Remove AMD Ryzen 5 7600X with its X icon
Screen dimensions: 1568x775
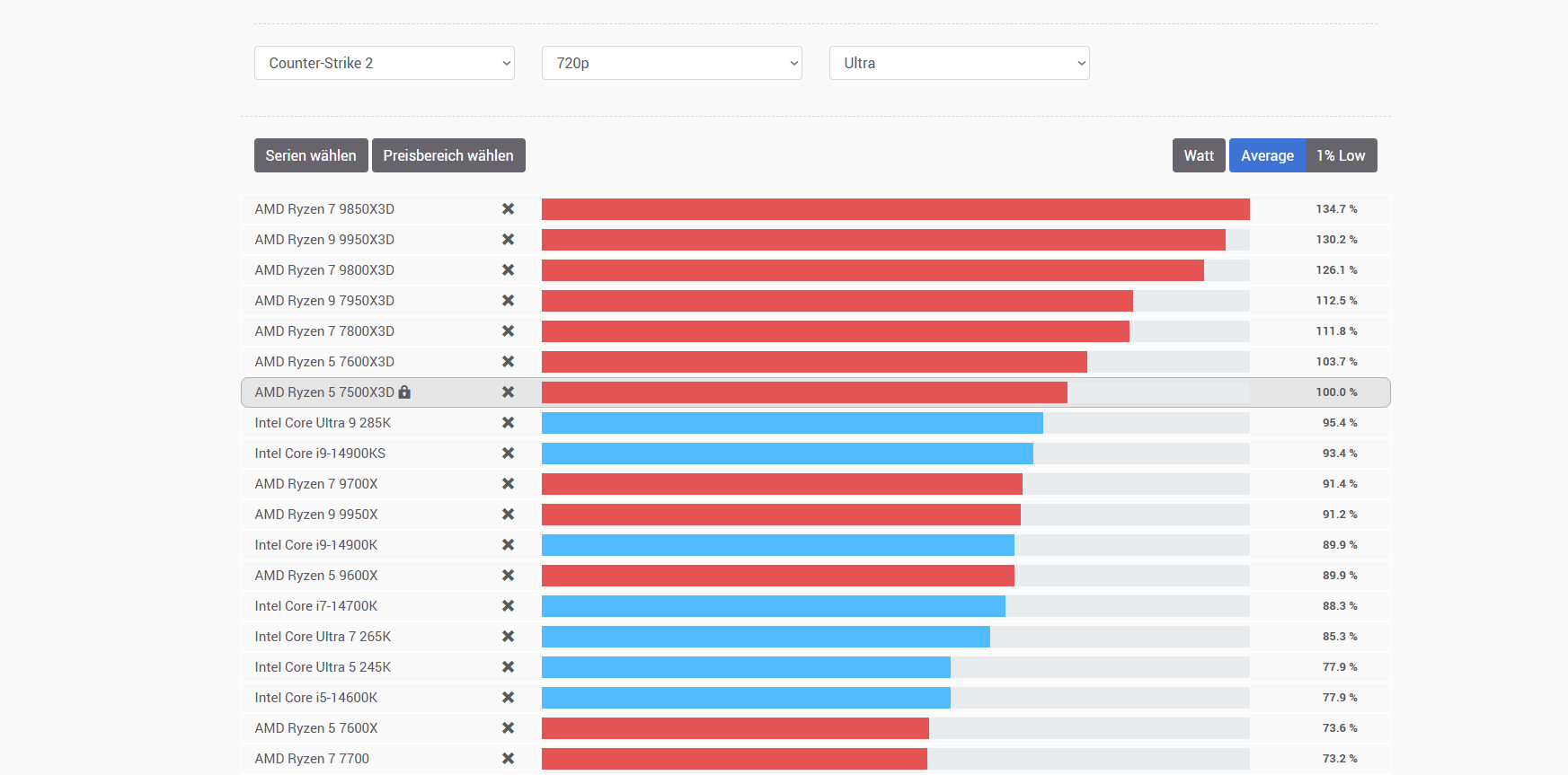pyautogui.click(x=508, y=728)
